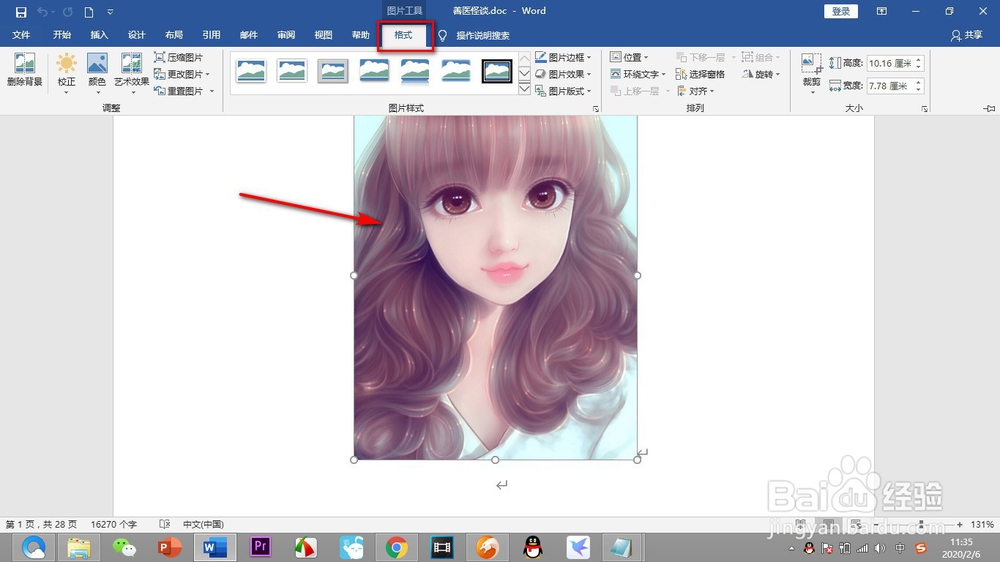Click the 宽度 width value field
The width and height of the screenshot is (1000, 562).
[x=890, y=85]
